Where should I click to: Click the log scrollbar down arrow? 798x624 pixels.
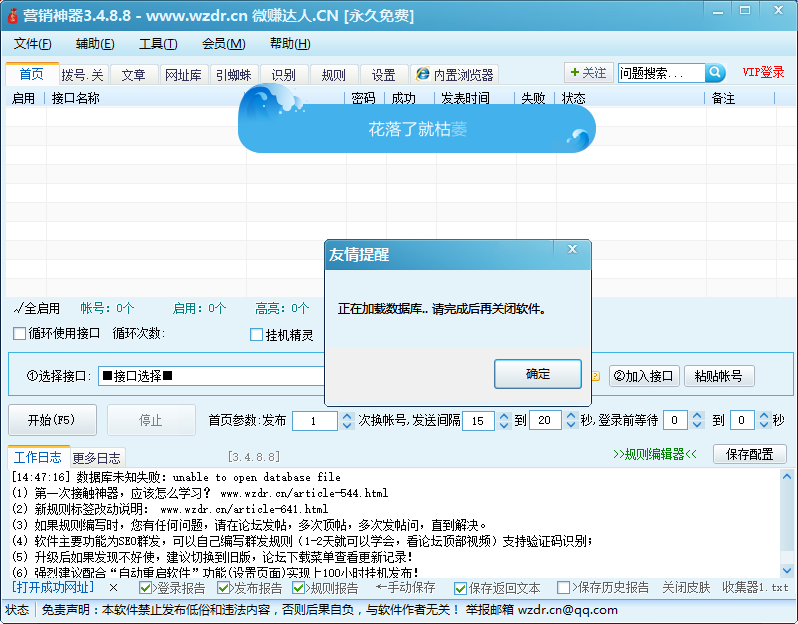[x=787, y=570]
